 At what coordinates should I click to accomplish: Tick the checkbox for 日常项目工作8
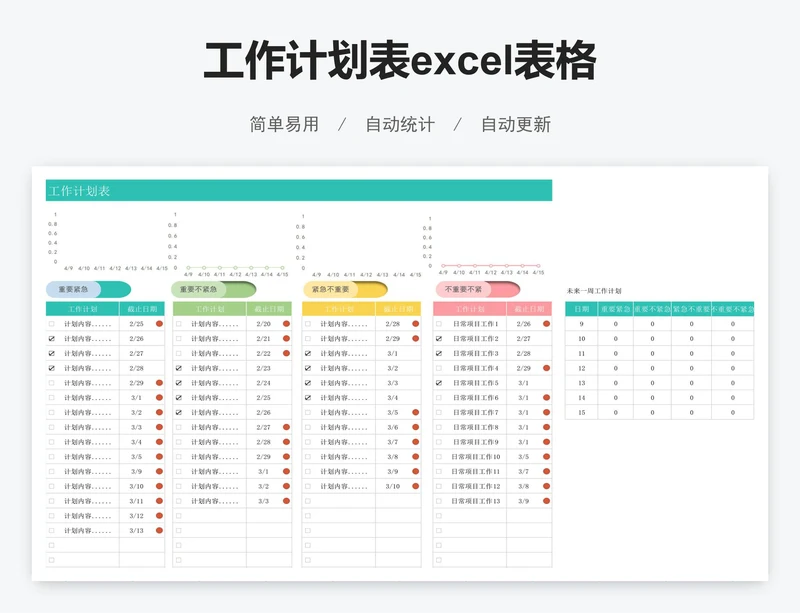(439, 427)
